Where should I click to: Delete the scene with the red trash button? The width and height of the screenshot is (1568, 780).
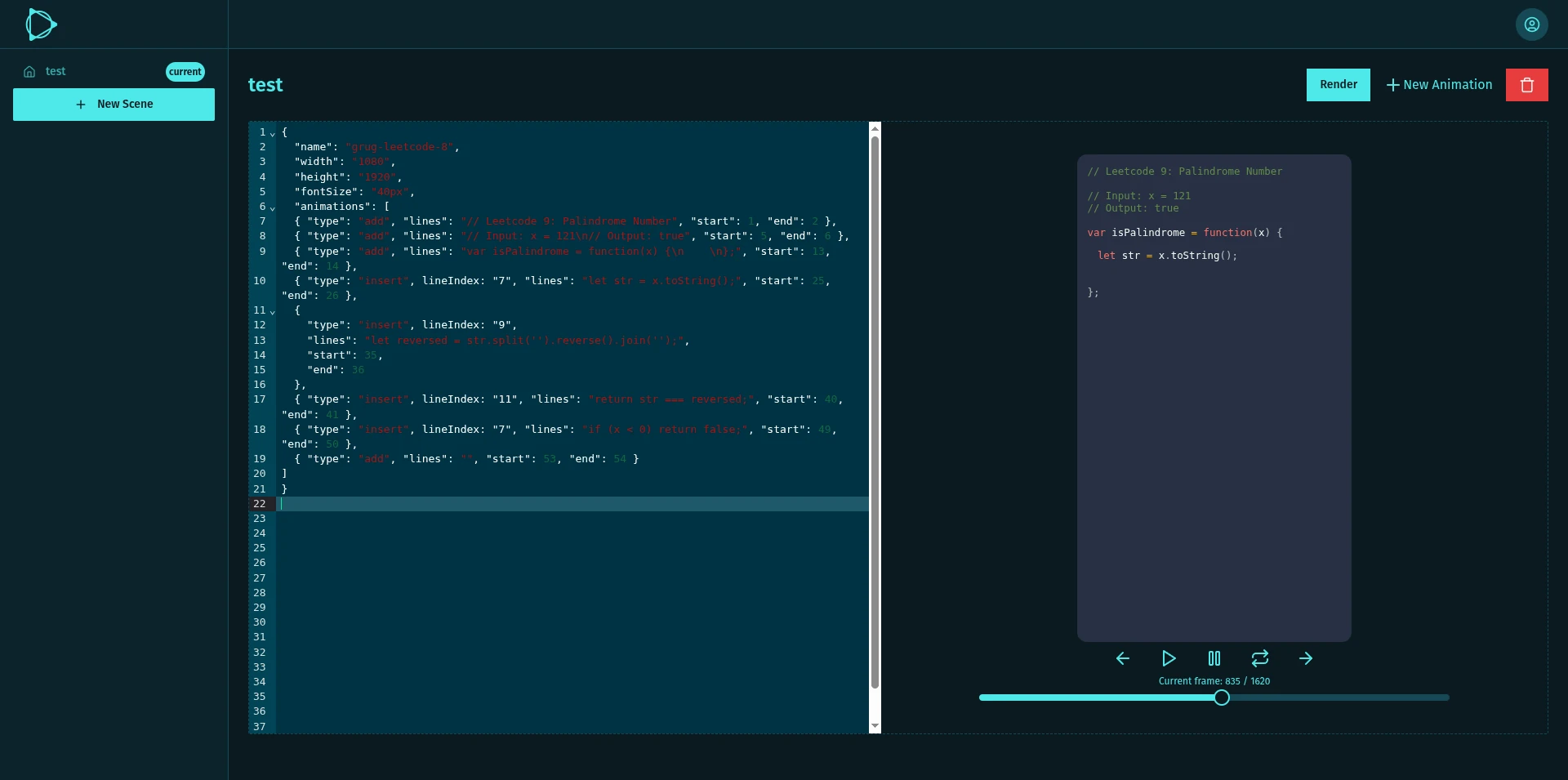pyautogui.click(x=1527, y=85)
